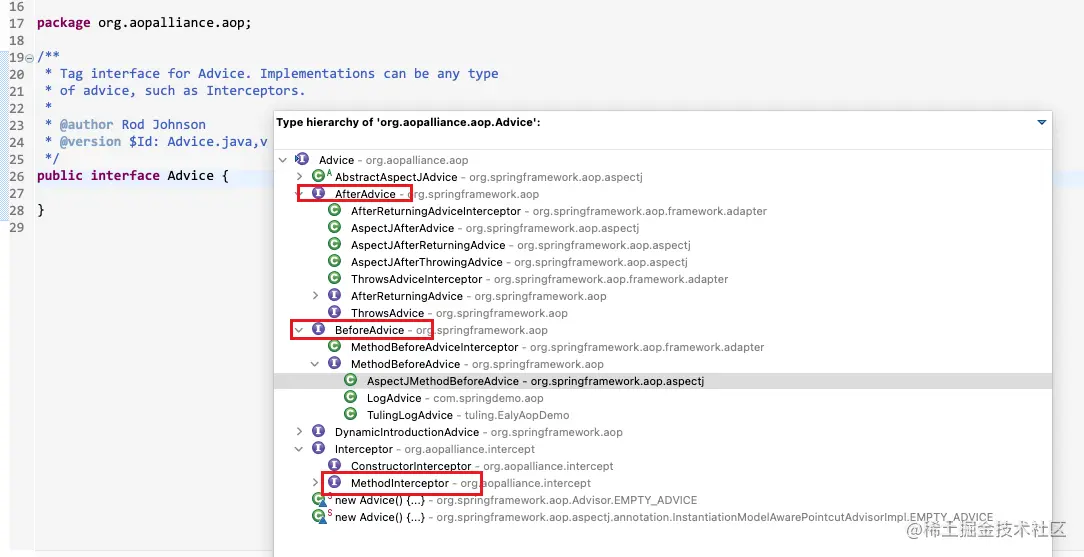Click the ThrowsAdvice interface icon
Image resolution: width=1084 pixels, height=557 pixels.
pos(335,313)
